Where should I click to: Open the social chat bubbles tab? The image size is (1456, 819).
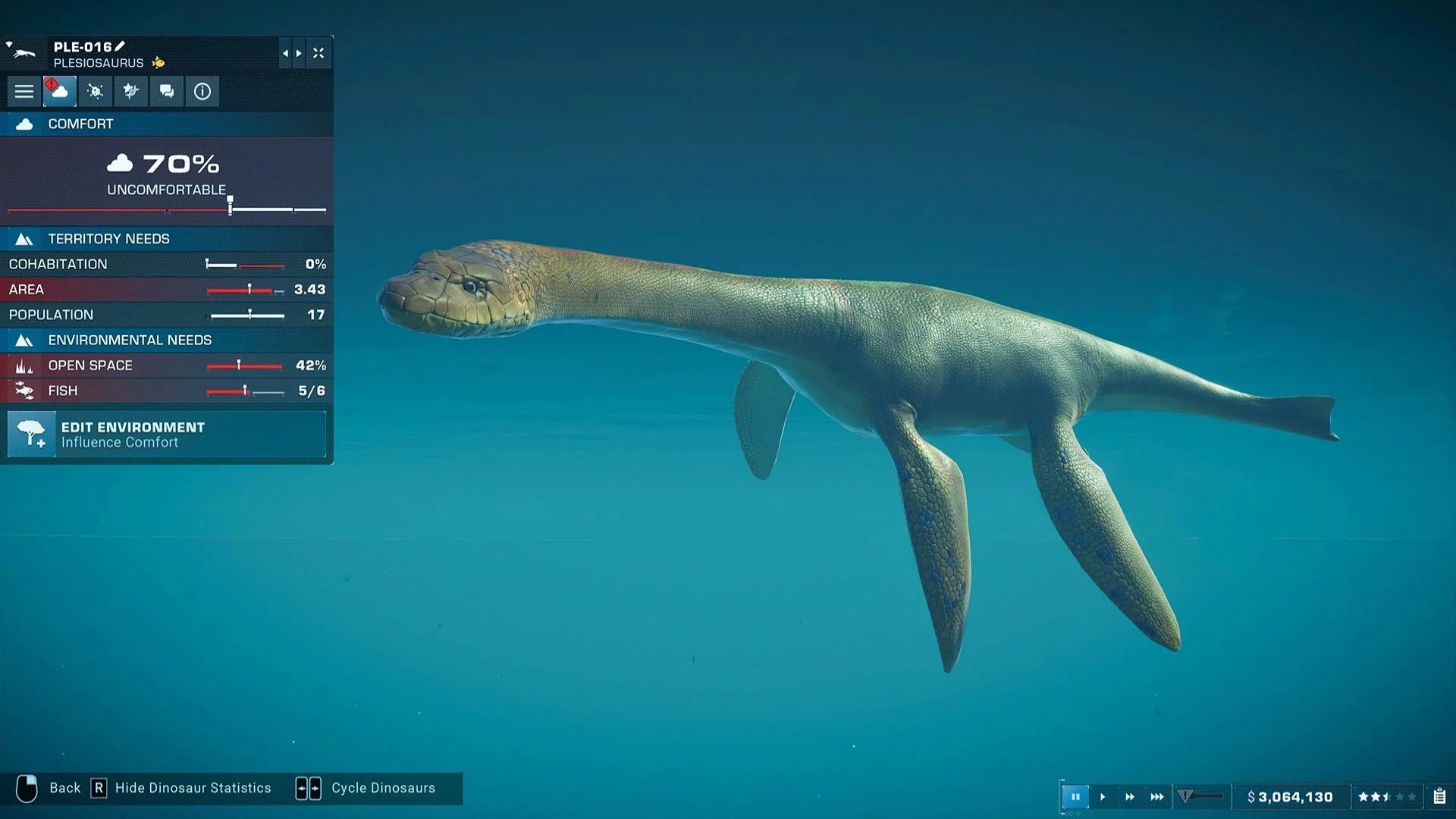[x=167, y=92]
